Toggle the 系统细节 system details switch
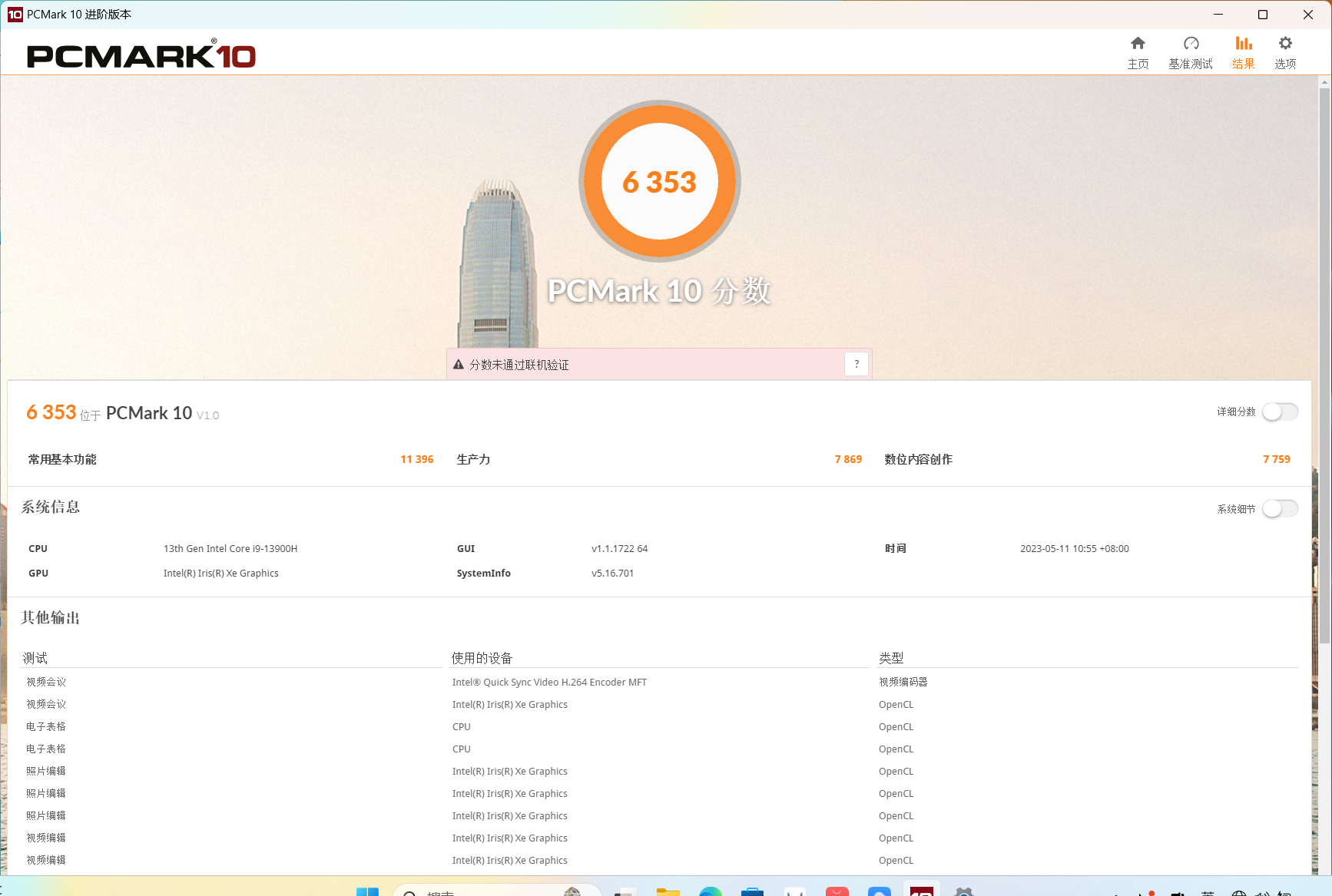The height and width of the screenshot is (896, 1332). 1280,509
